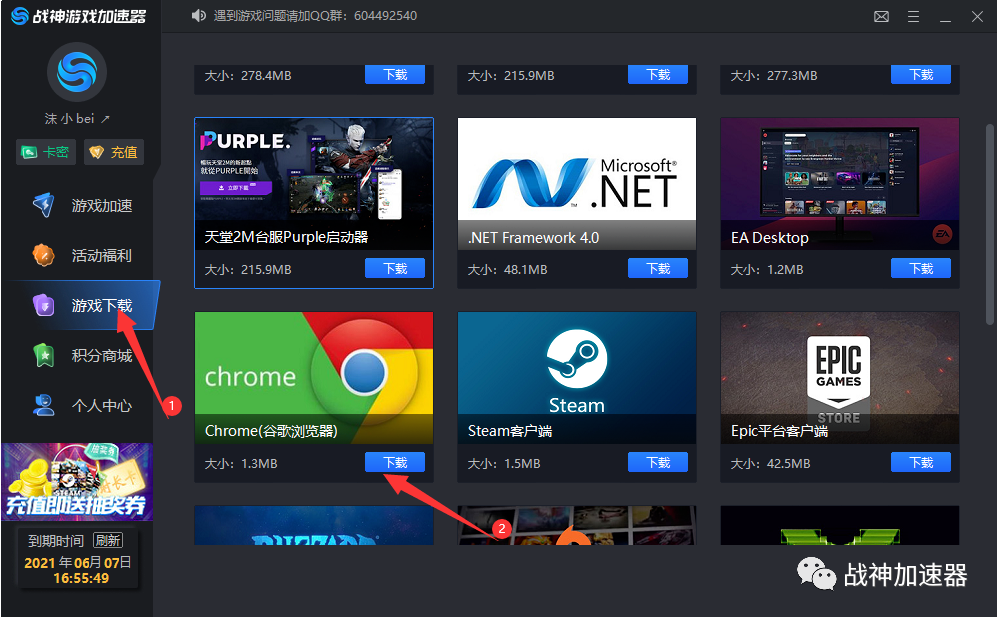Select the EA Desktop thumbnail
The image size is (997, 617).
pyautogui.click(x=839, y=184)
